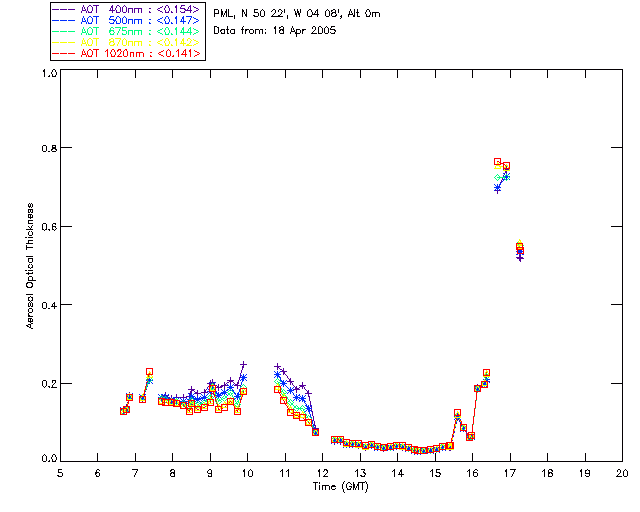Viewport: 640px width, 512px height.
Task: Click the y-axis label 0.0
Action: click(49, 459)
